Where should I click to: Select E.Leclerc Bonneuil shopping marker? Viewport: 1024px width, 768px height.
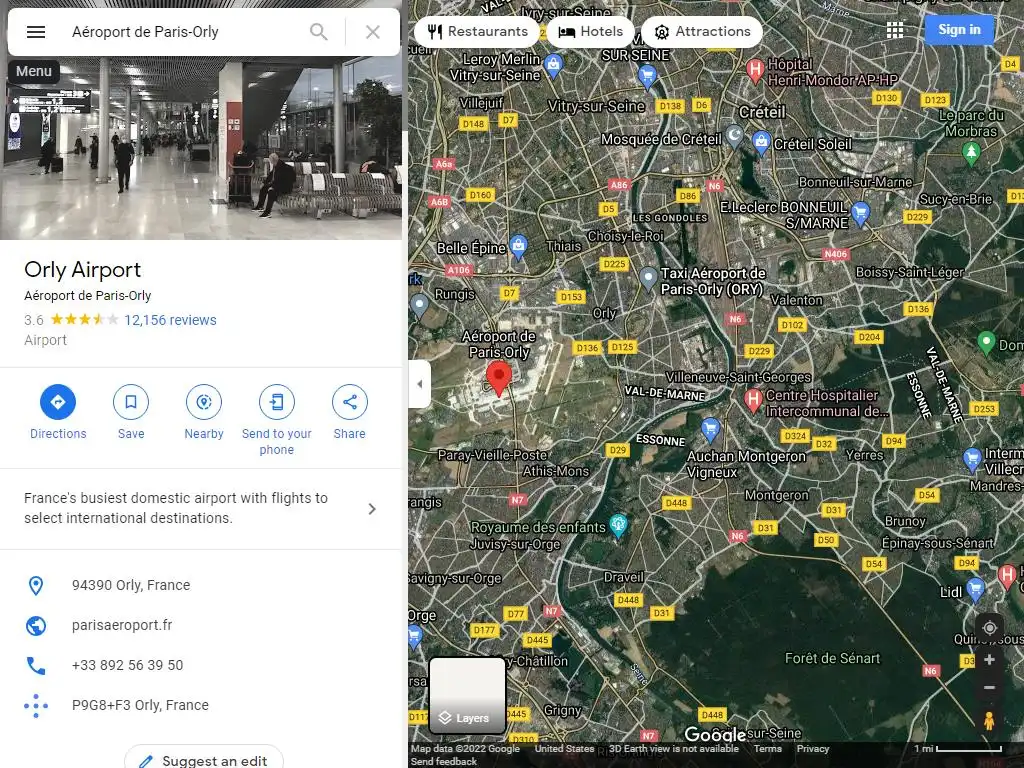pyautogui.click(x=861, y=213)
